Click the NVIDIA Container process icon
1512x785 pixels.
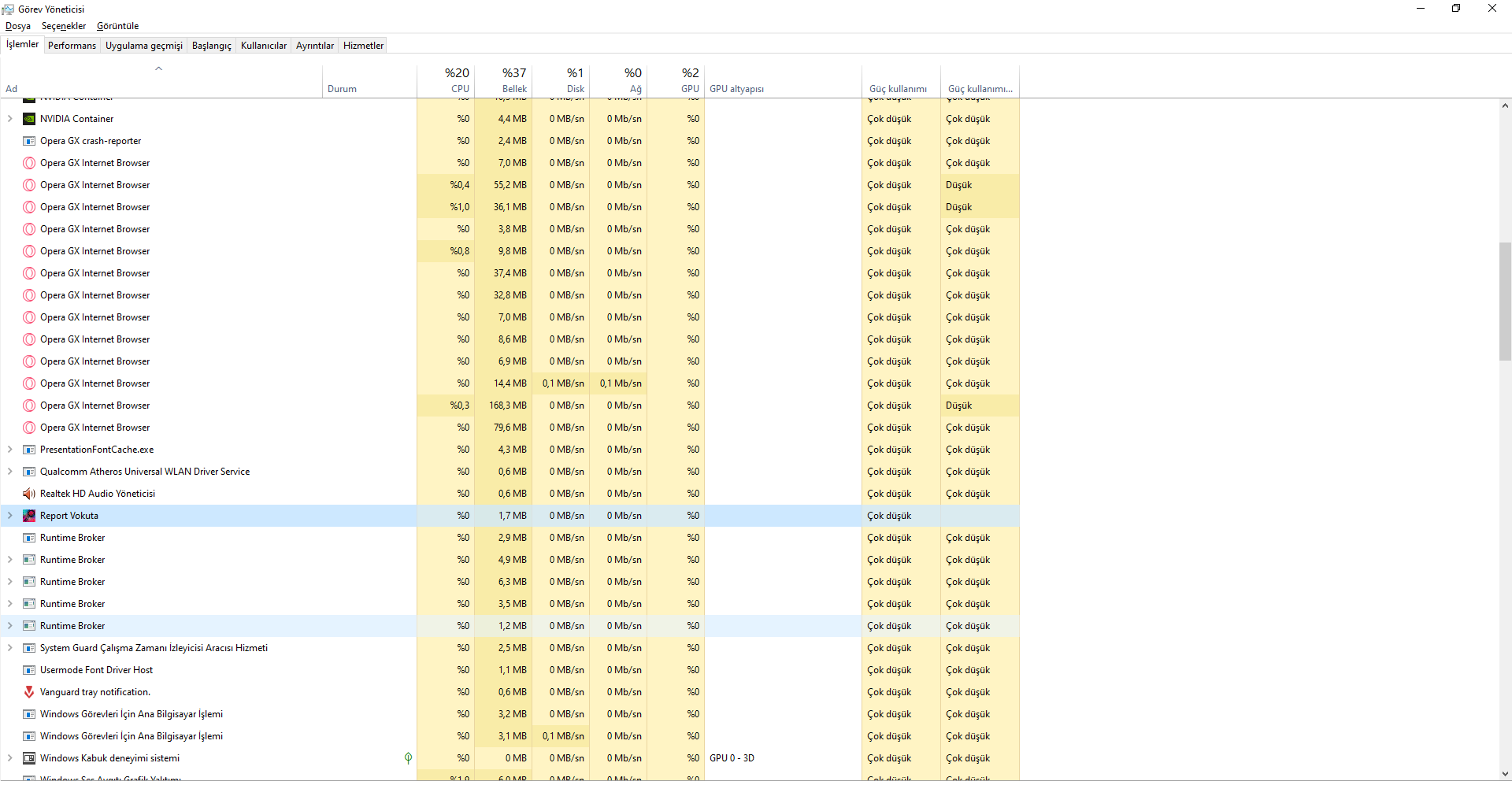pos(29,119)
